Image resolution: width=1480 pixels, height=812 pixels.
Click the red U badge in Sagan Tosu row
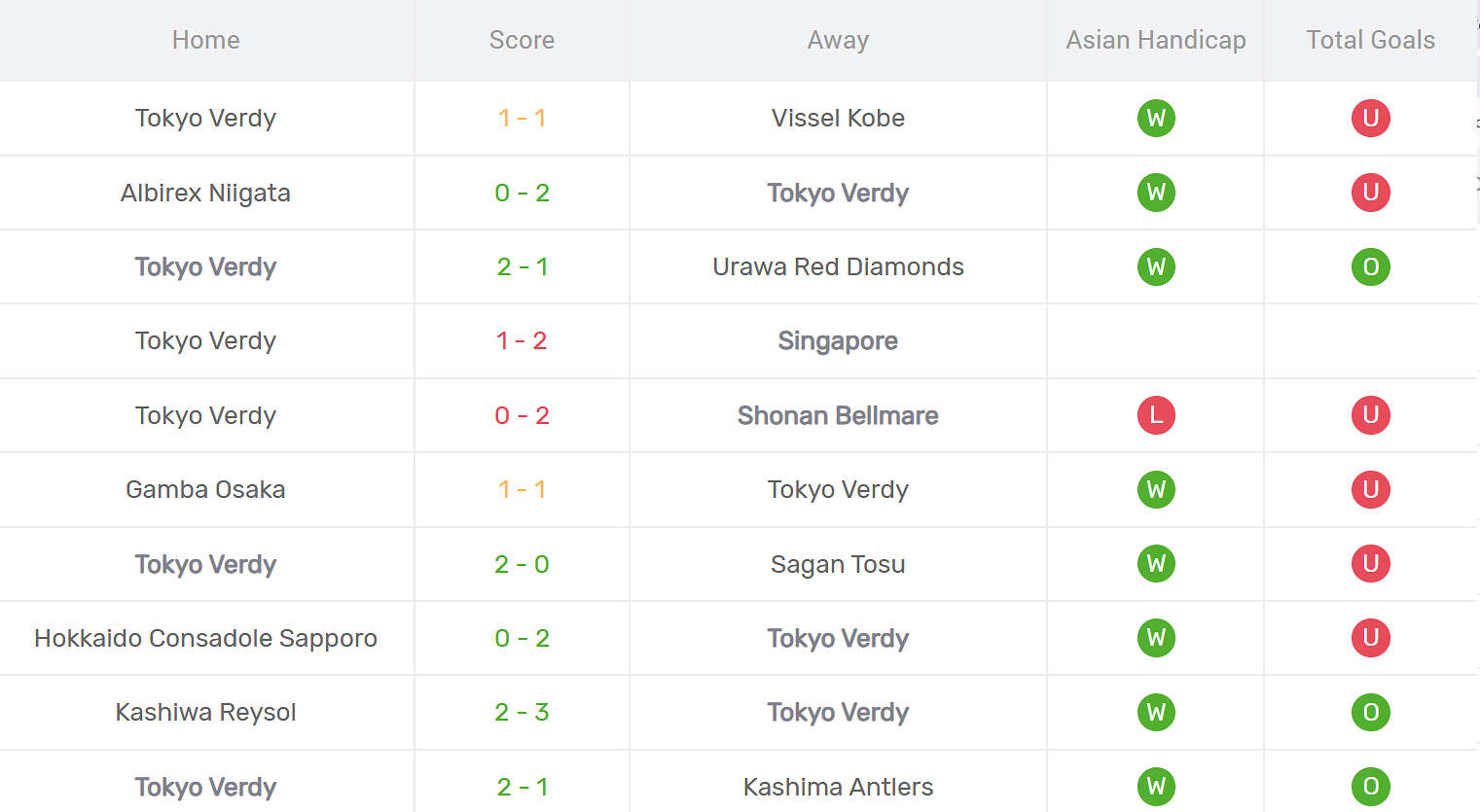(1370, 564)
